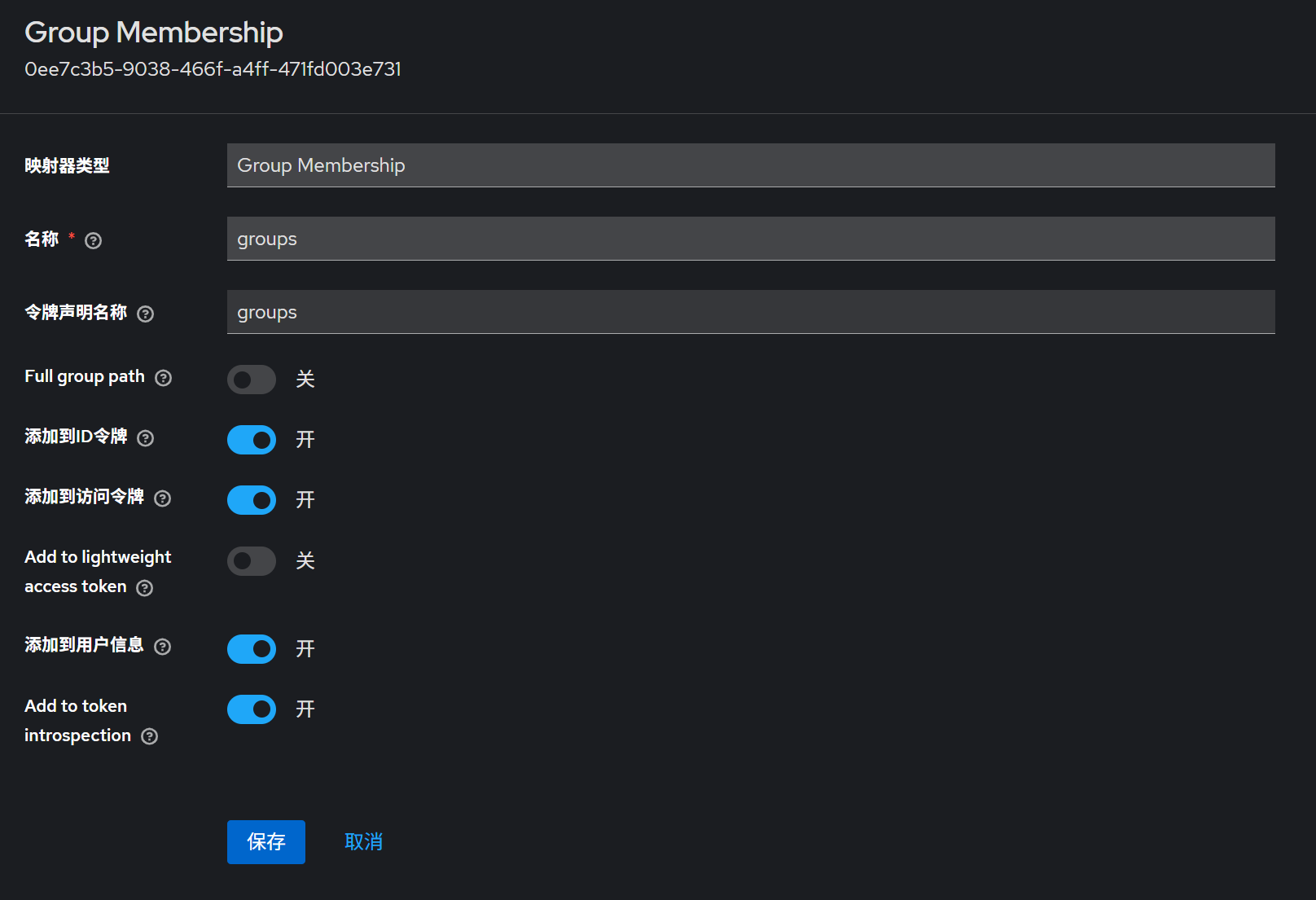This screenshot has height=900, width=1316.
Task: Turn off 添加到ID令牌 switch
Action: (x=252, y=440)
